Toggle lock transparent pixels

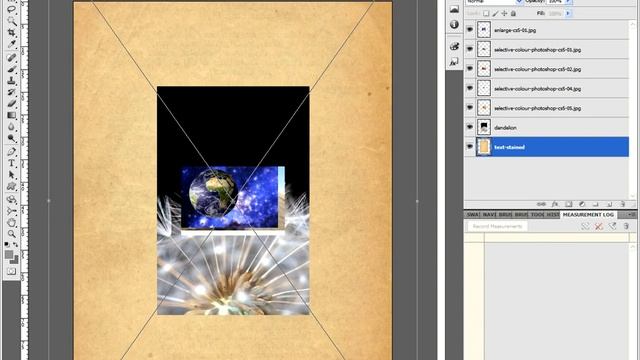pos(486,13)
